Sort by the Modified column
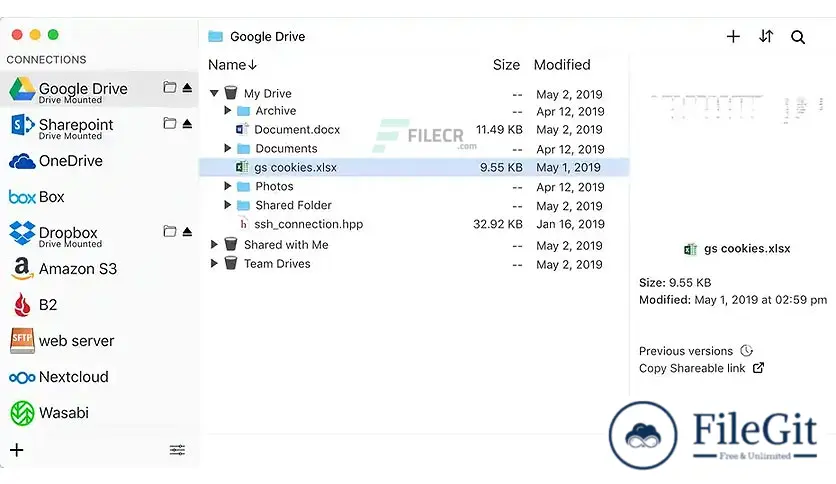 (x=562, y=65)
